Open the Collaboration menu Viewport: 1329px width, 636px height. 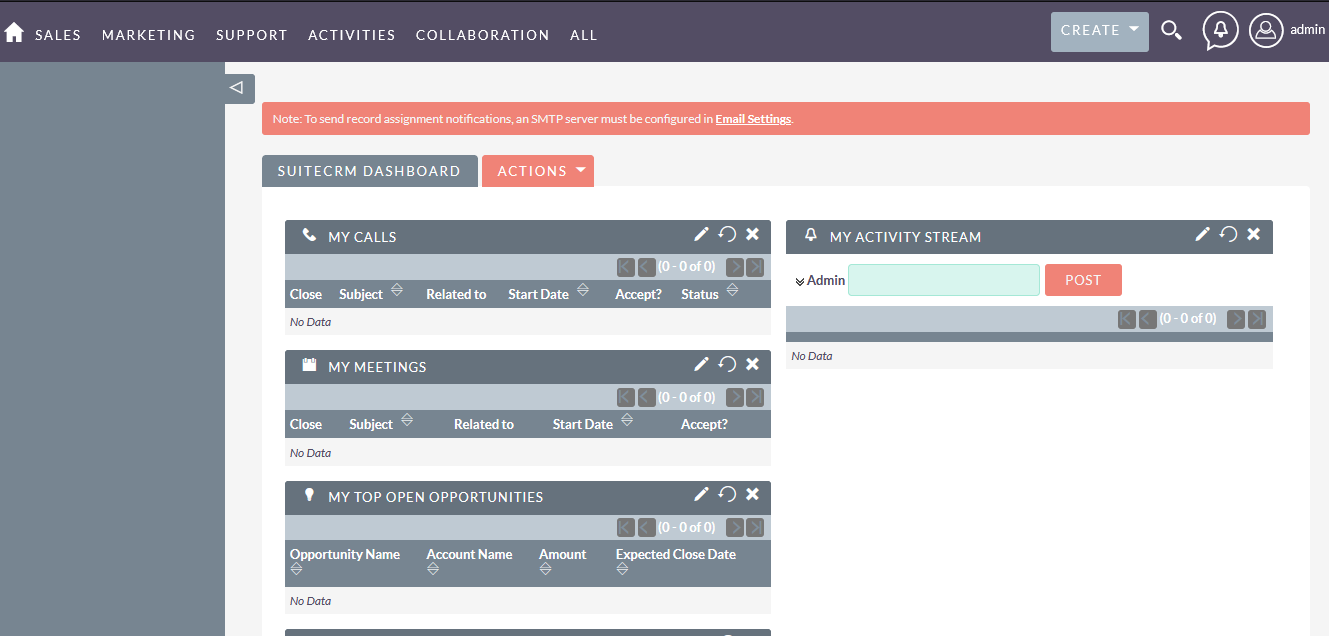point(482,35)
